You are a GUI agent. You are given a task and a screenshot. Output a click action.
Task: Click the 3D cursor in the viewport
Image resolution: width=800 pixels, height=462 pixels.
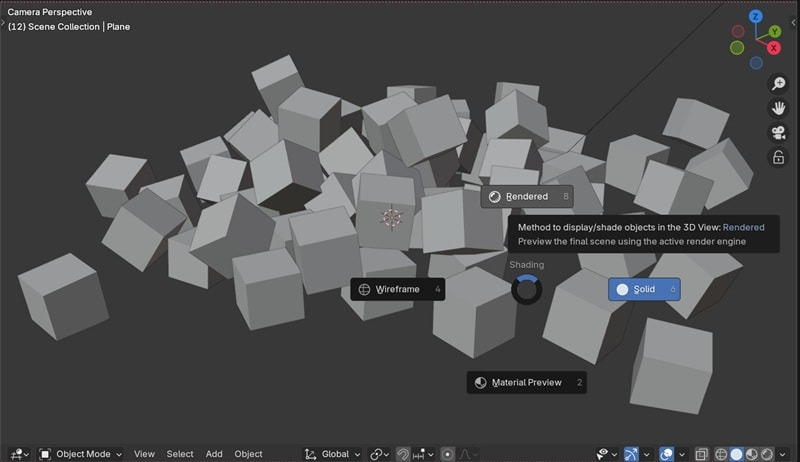(x=392, y=218)
